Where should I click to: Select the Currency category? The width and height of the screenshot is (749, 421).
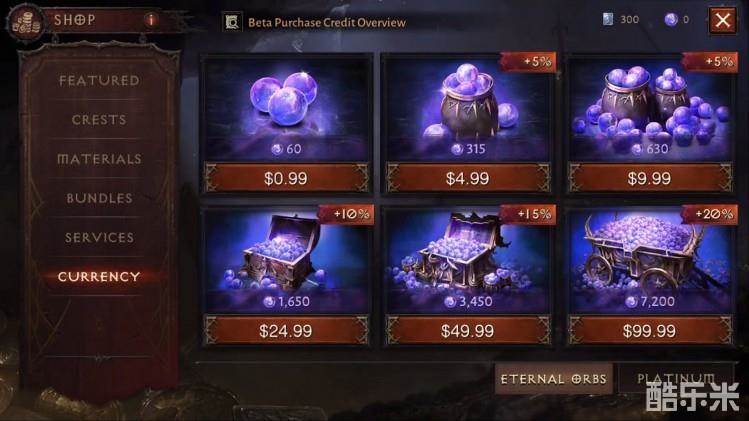[x=99, y=277]
